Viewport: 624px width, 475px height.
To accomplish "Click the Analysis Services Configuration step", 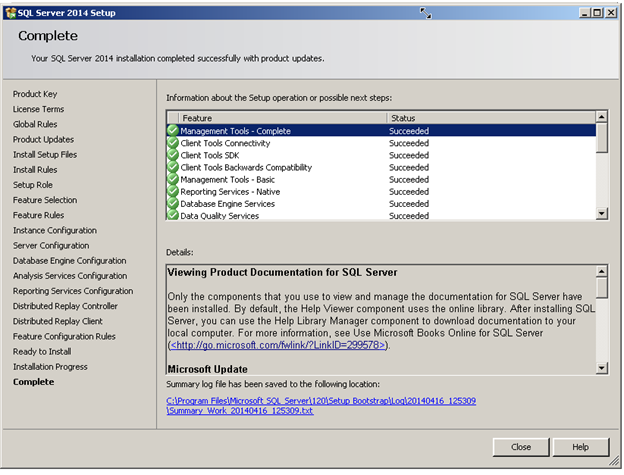I will 70,276.
